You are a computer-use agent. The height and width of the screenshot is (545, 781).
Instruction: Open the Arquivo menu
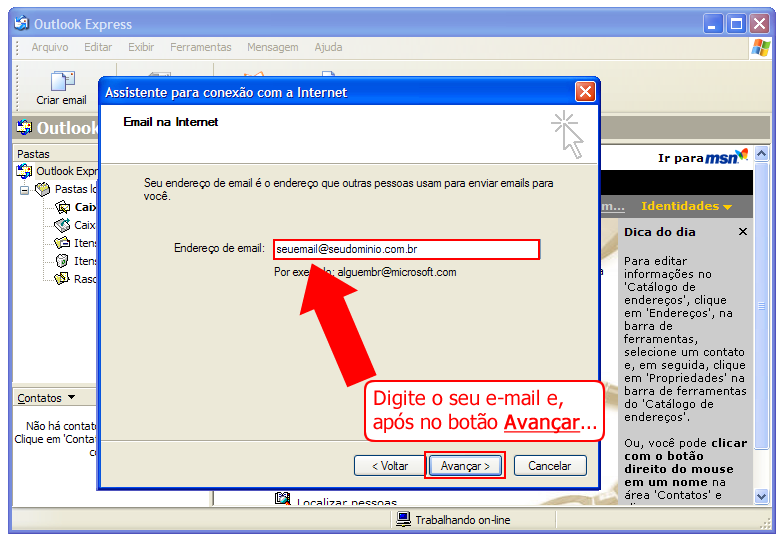tap(50, 47)
